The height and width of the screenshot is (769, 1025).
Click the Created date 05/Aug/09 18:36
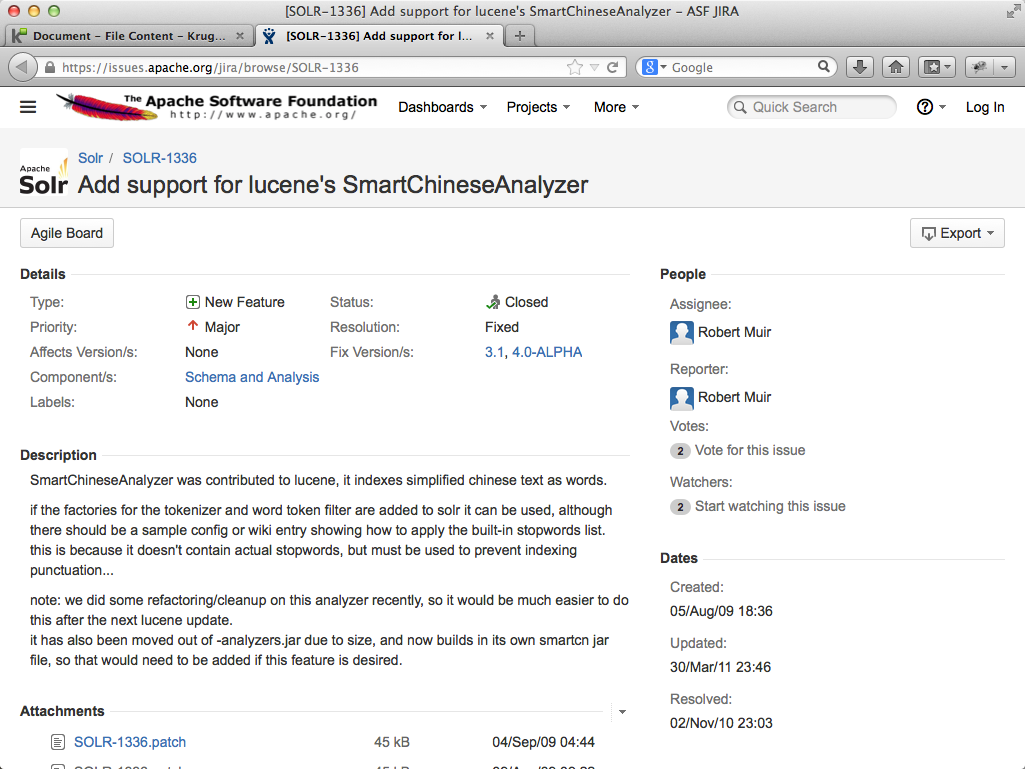[721, 611]
